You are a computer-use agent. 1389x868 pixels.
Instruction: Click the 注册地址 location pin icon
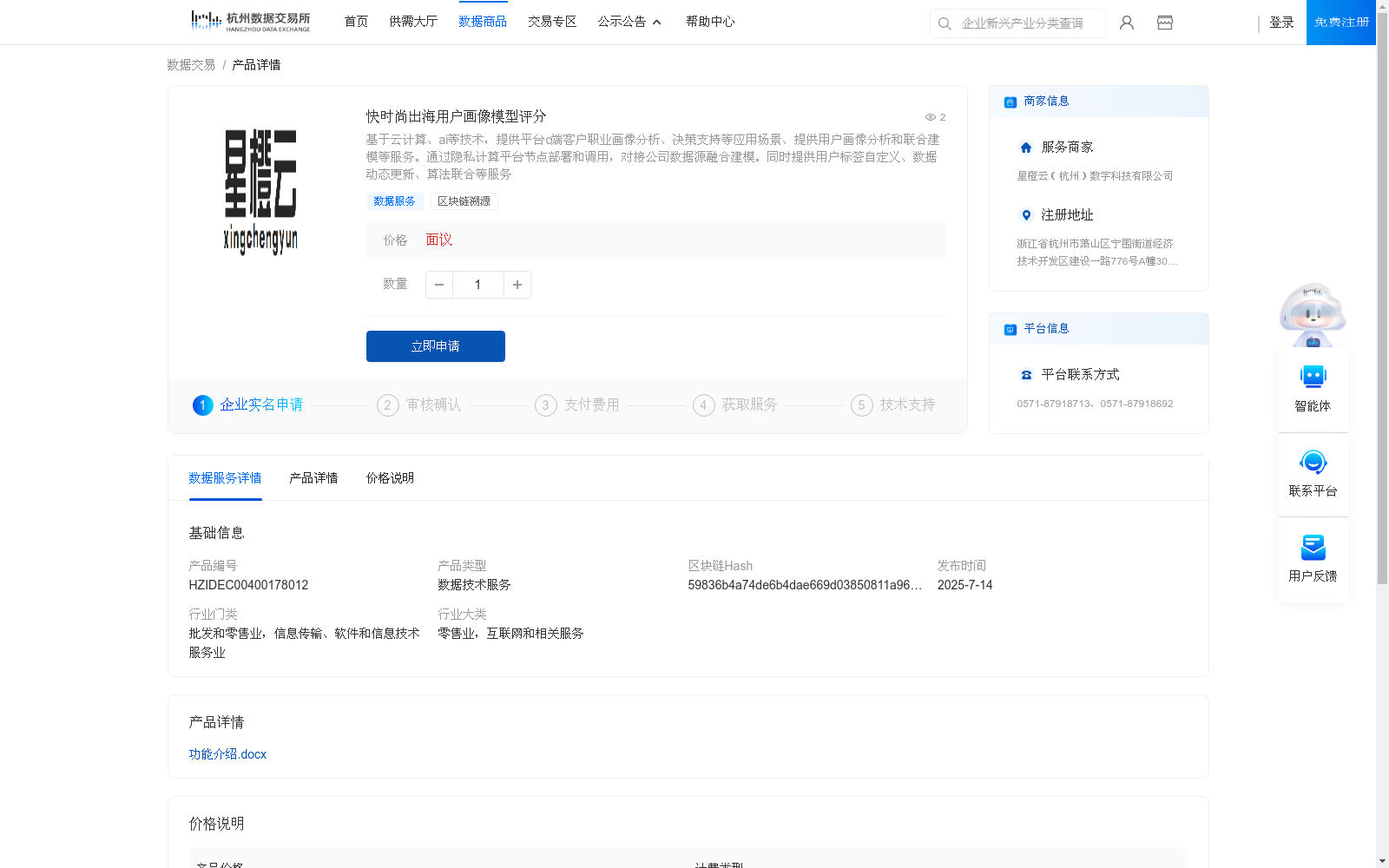point(1026,215)
